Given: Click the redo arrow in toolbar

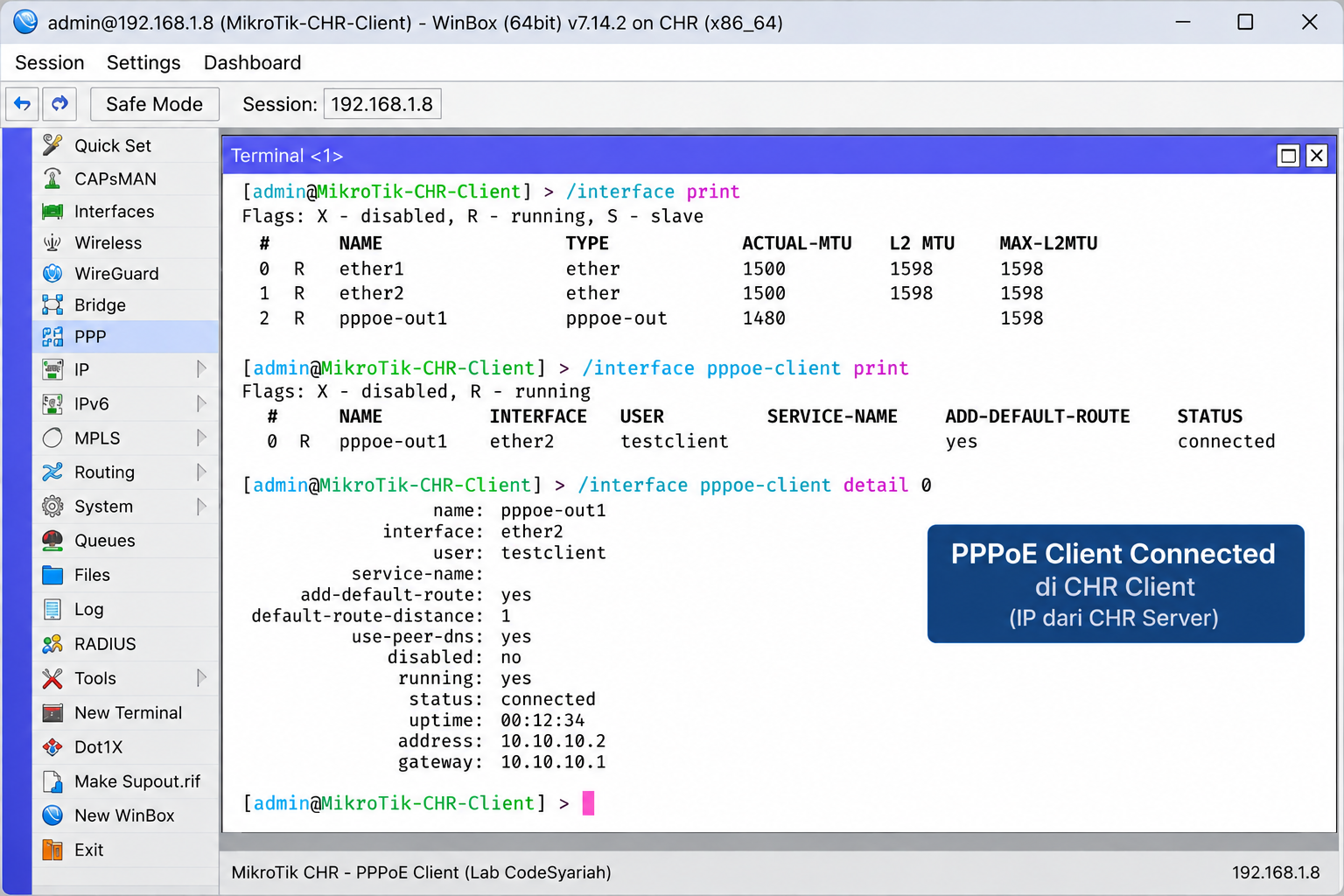Looking at the screenshot, I should (59, 104).
